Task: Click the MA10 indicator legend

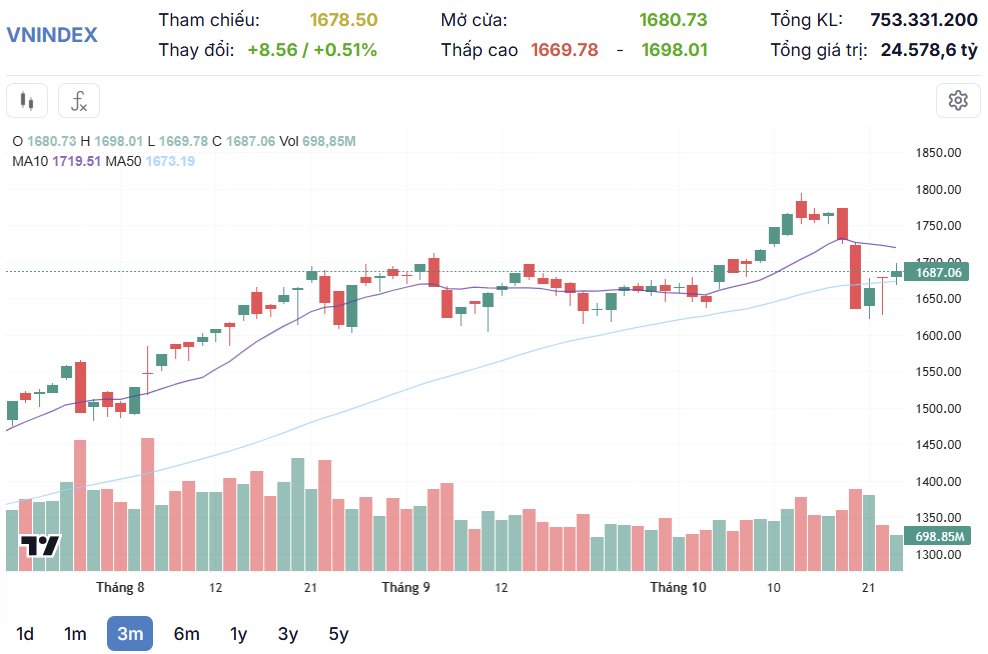Action: tap(56, 161)
